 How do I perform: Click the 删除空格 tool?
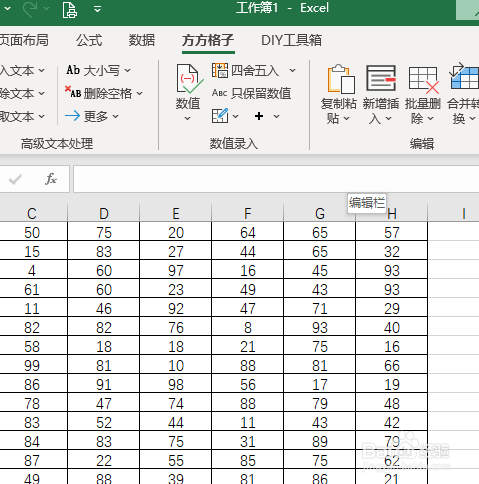[98, 93]
